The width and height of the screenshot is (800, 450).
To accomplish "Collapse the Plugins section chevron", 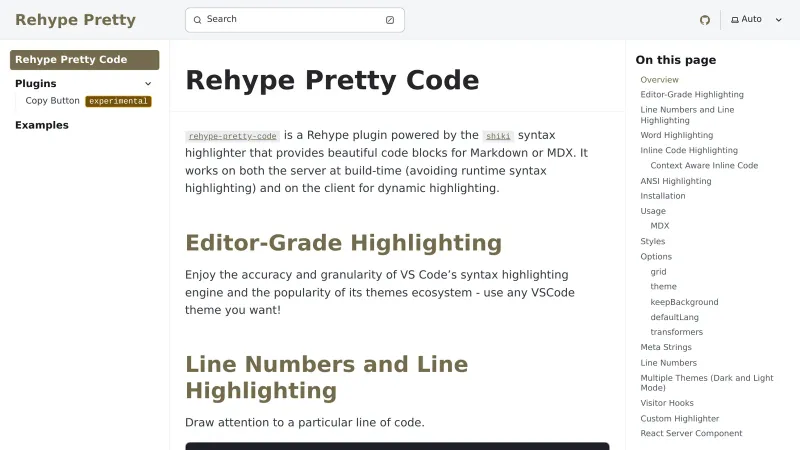I will pyautogui.click(x=148, y=84).
